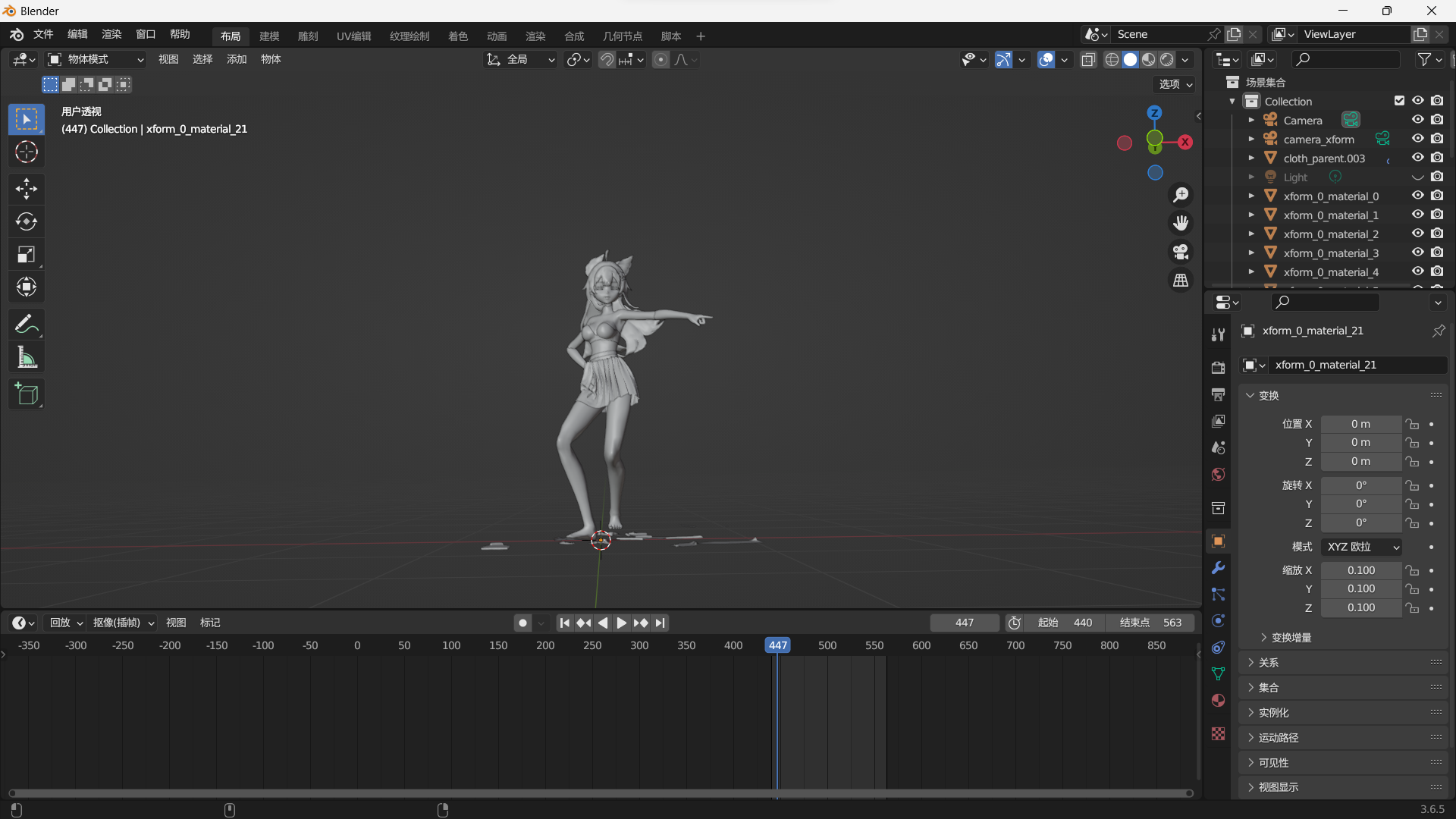Image resolution: width=1456 pixels, height=819 pixels.
Task: Open the Marker menu in timeline
Action: (210, 623)
